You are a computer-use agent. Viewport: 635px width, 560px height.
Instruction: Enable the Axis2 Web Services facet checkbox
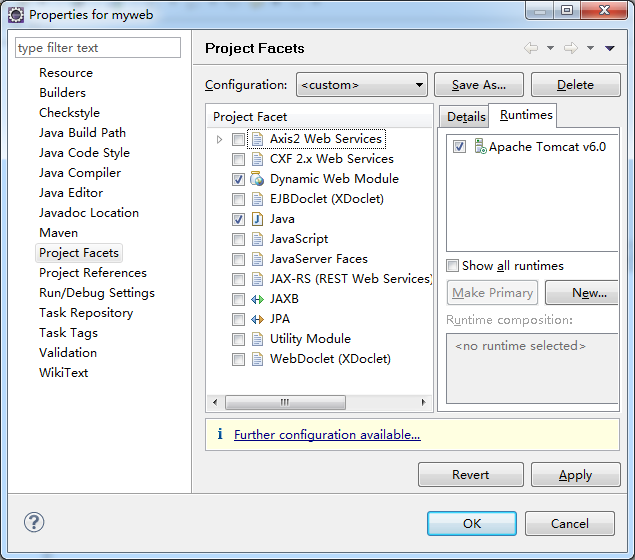pos(238,140)
